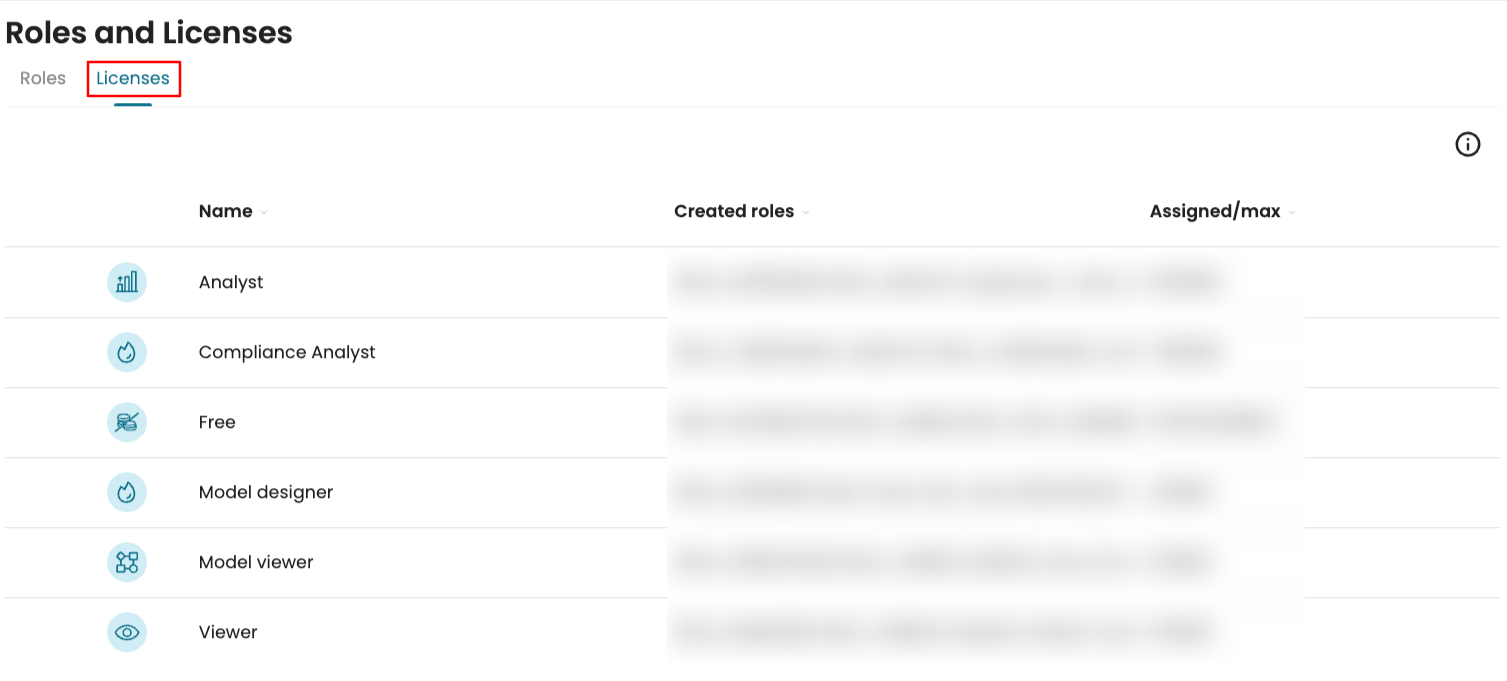
Task: Sort by Name column arrow
Action: [x=264, y=213]
